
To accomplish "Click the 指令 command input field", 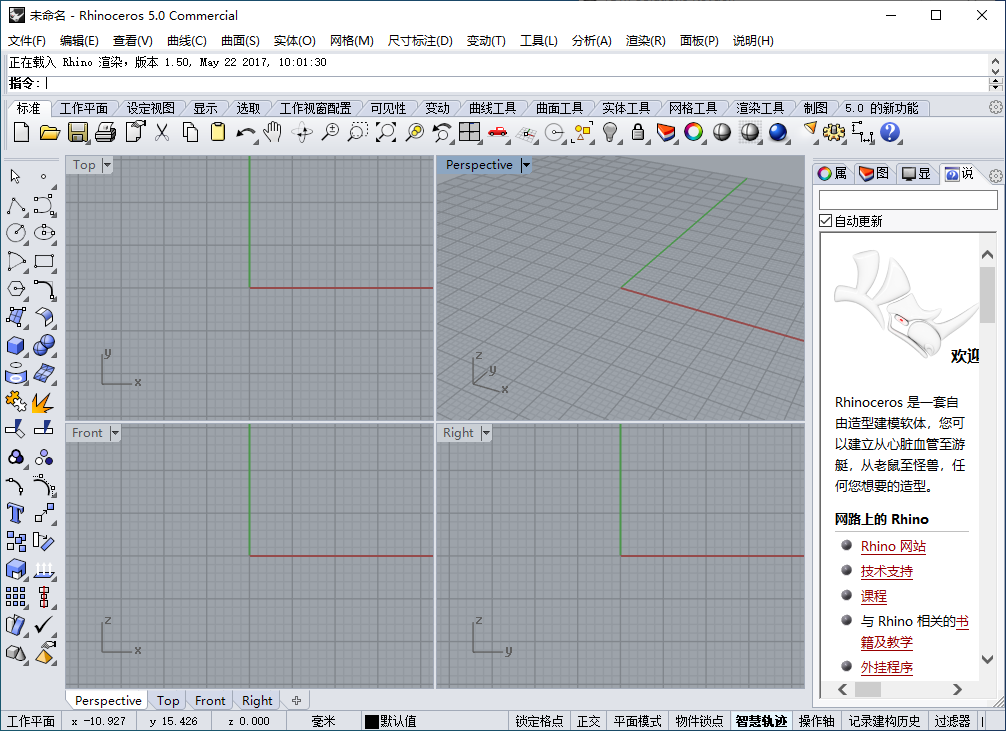I will 516,83.
